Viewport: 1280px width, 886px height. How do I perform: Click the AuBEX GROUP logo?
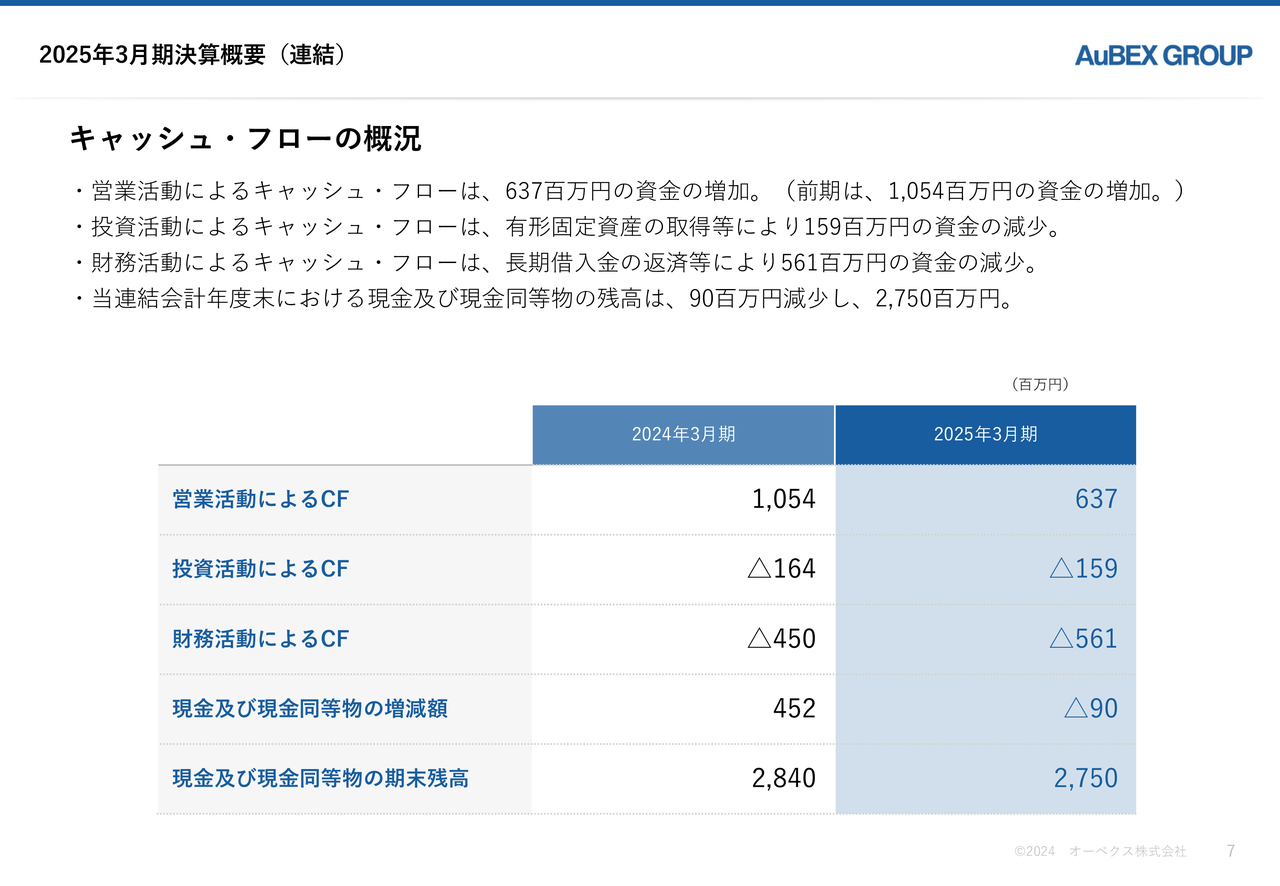pyautogui.click(x=1164, y=55)
